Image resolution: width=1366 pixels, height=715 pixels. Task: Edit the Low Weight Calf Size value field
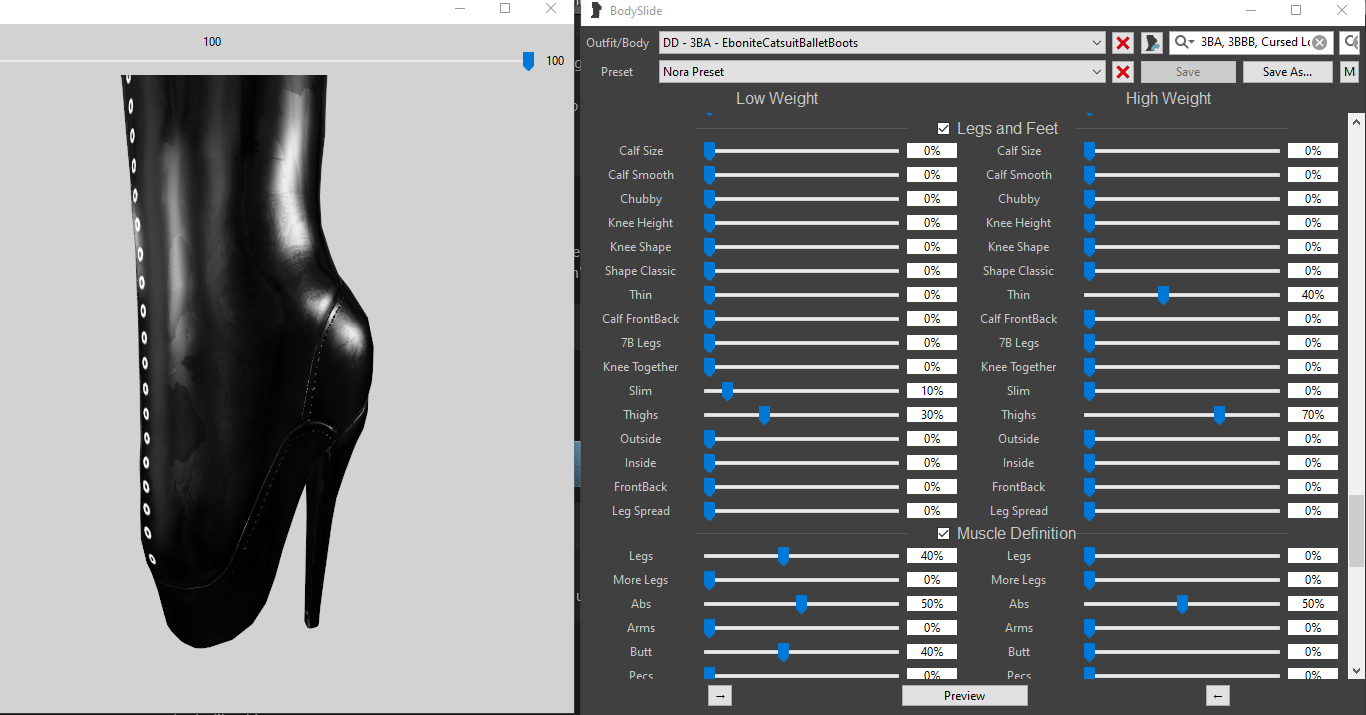coord(932,151)
